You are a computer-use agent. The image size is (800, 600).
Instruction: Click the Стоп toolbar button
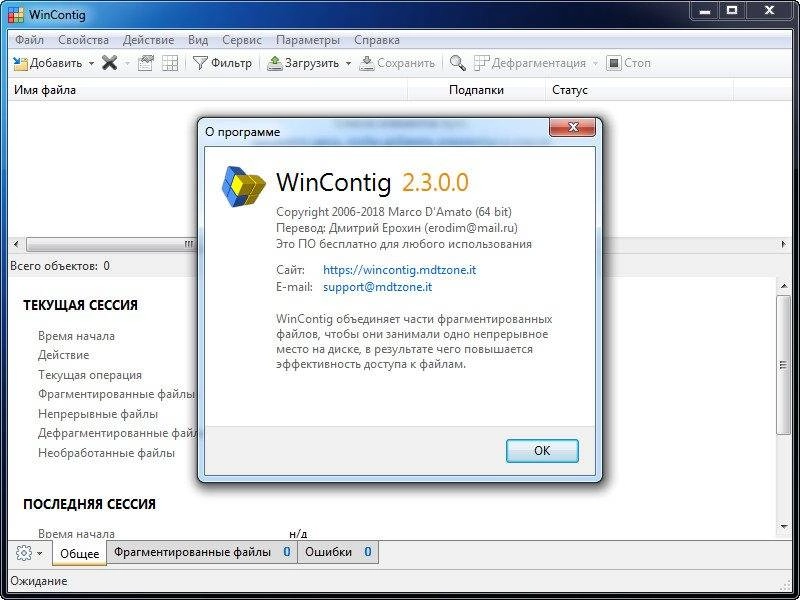point(629,63)
